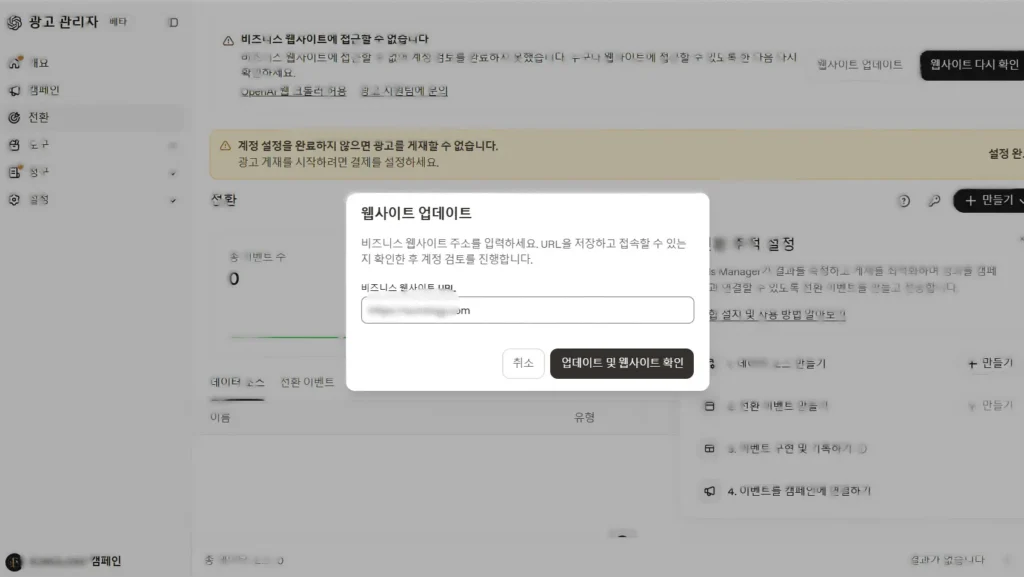Image resolution: width=1024 pixels, height=577 pixels.
Task: Click the 이벤트를 캠페인에 연결하기 megaphone icon
Action: (x=710, y=491)
